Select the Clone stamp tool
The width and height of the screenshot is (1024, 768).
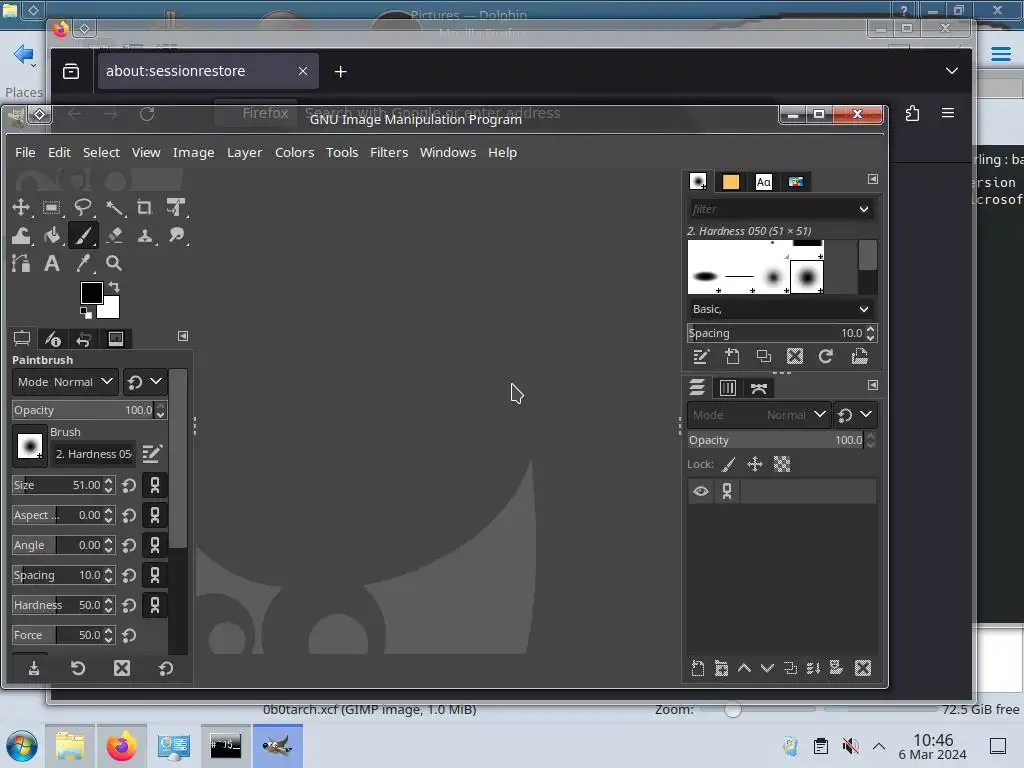pyautogui.click(x=145, y=236)
